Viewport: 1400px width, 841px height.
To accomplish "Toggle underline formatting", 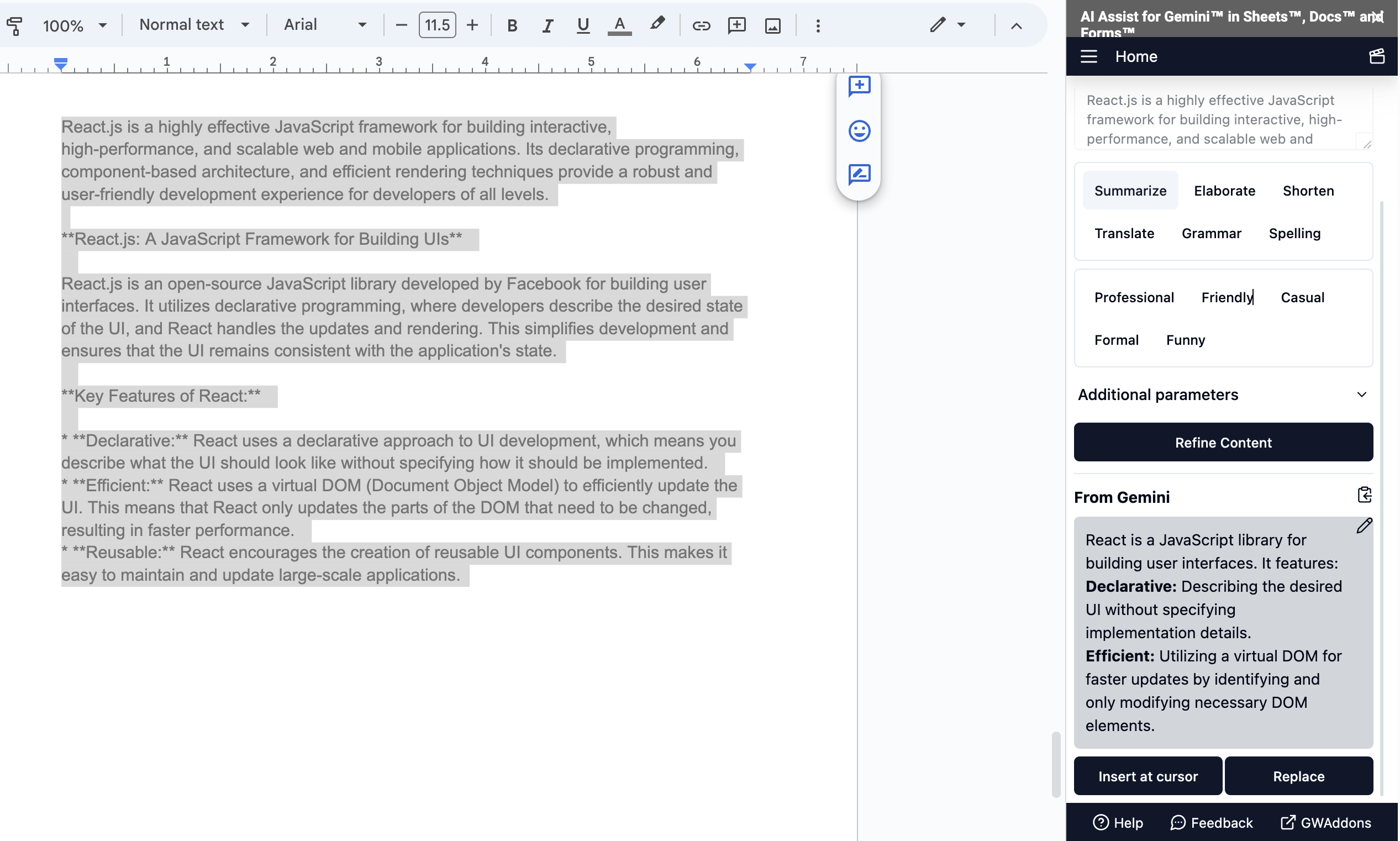I will click(583, 25).
